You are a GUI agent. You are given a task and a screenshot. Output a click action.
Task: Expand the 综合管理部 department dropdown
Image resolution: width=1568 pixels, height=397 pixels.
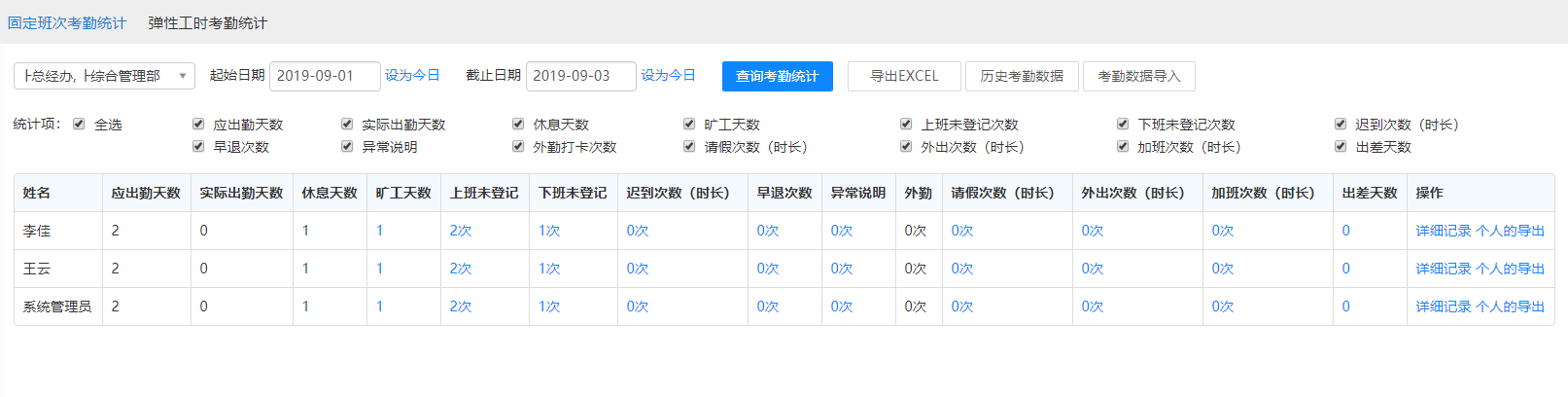click(x=104, y=76)
